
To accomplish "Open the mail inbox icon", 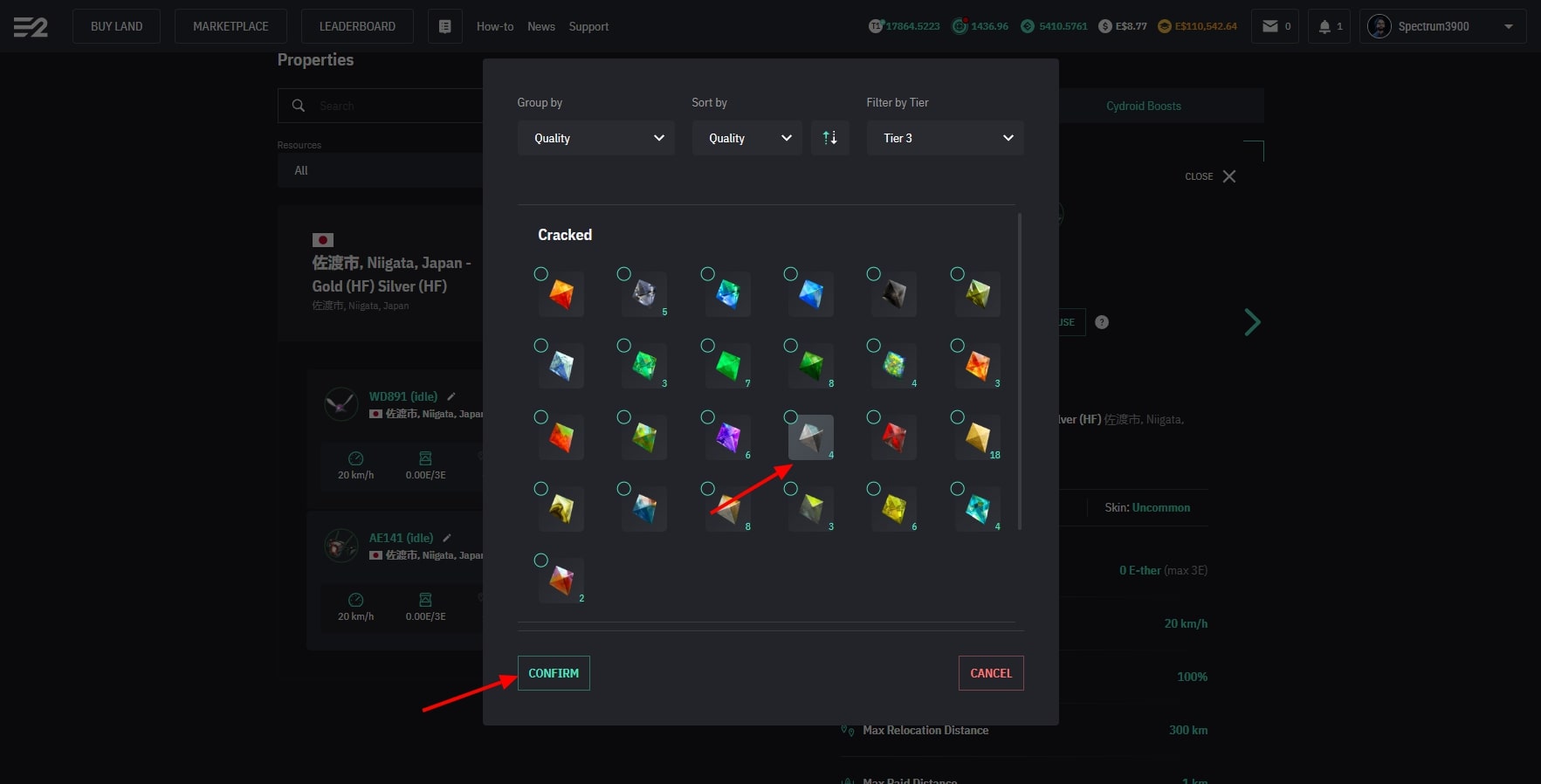I will coord(1270,26).
